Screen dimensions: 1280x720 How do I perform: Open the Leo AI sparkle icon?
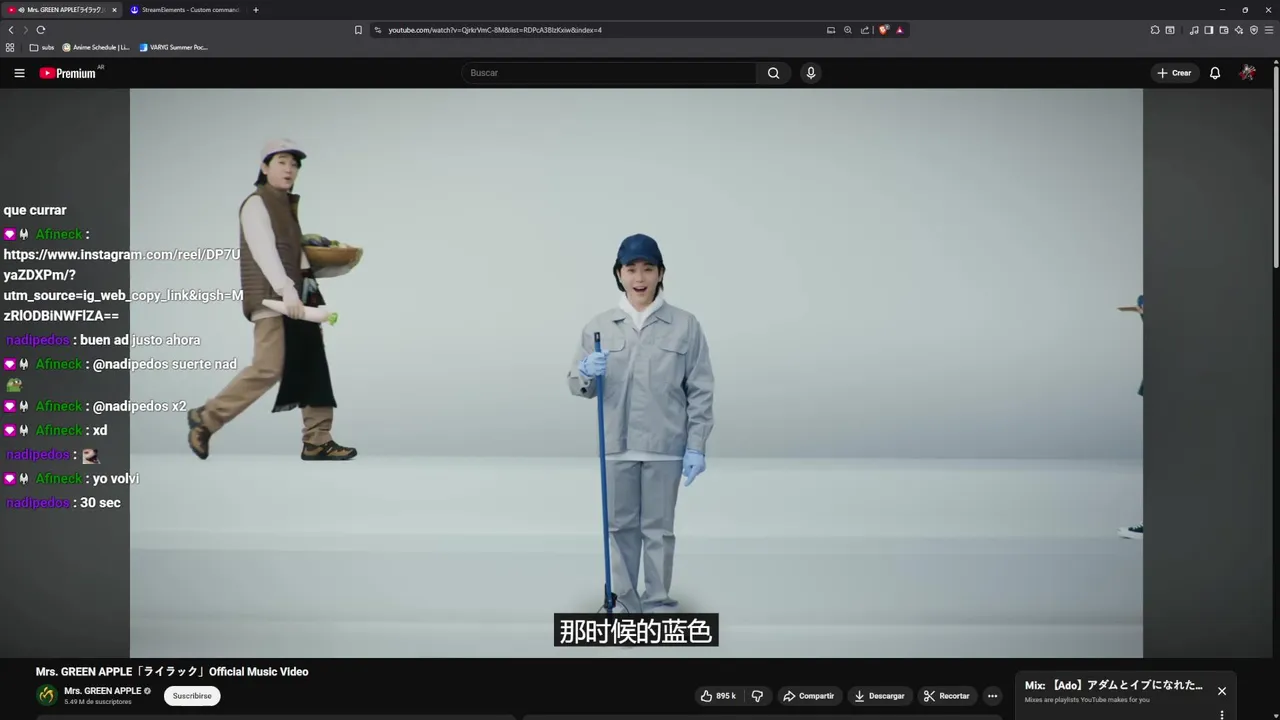click(1239, 30)
